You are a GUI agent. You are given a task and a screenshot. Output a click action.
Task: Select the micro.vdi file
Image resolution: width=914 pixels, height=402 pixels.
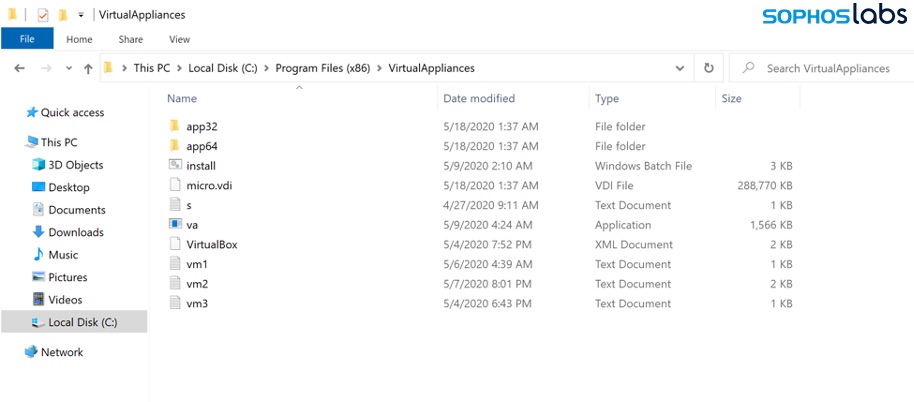pos(209,186)
